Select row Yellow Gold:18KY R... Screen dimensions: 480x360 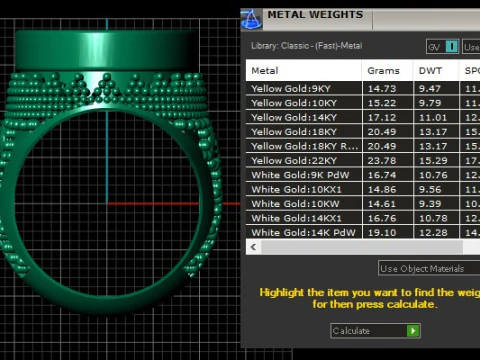click(363, 146)
